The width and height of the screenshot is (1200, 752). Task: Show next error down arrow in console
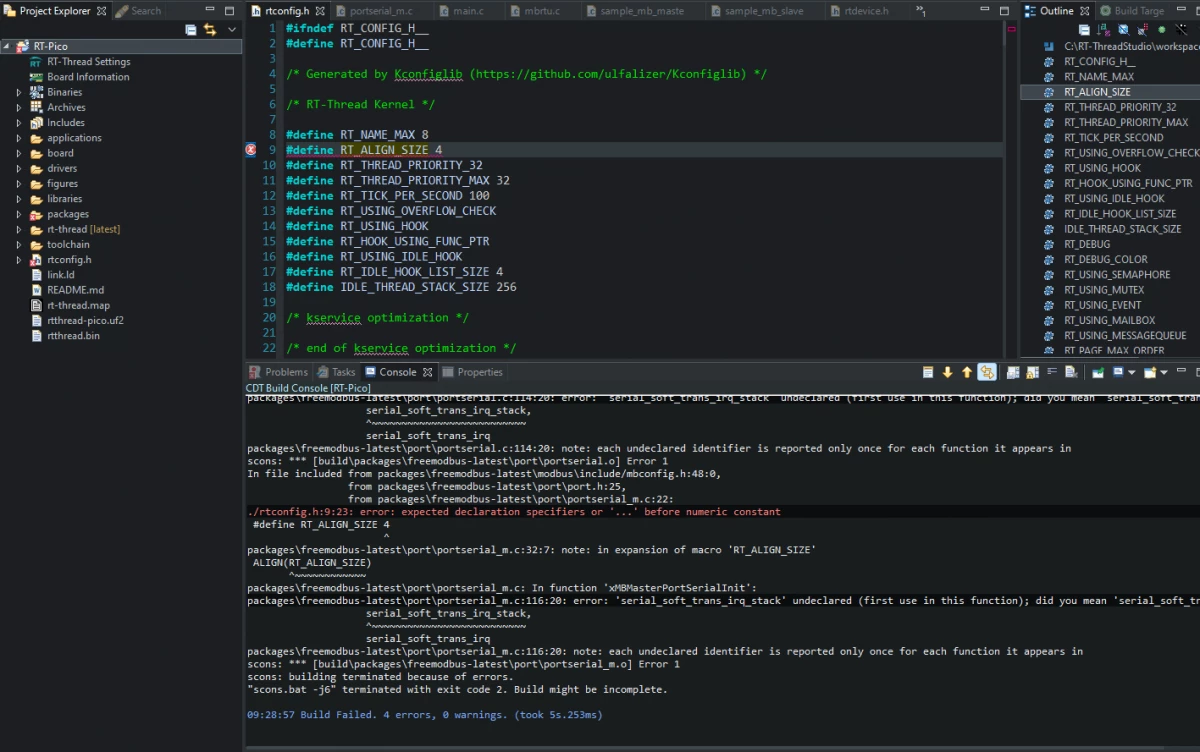click(947, 372)
